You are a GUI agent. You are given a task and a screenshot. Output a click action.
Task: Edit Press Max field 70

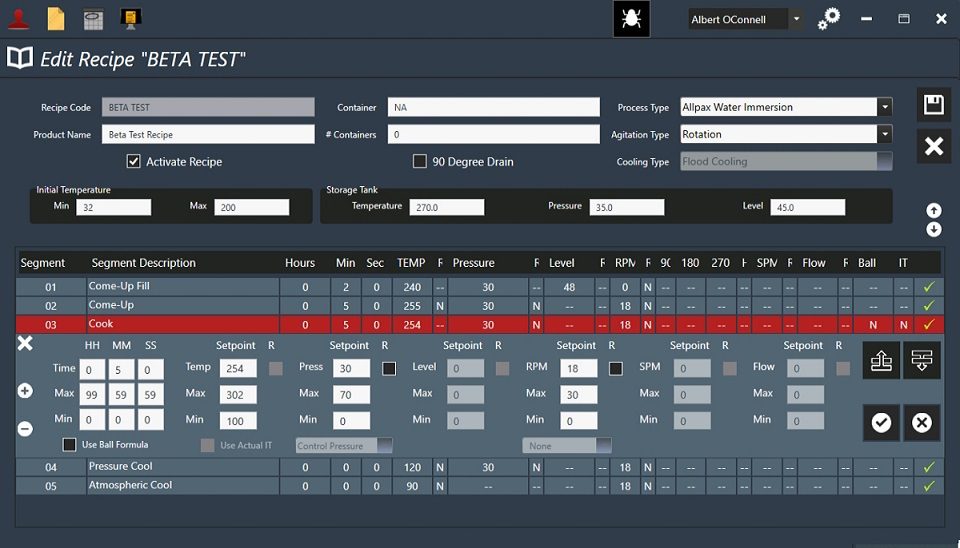[351, 394]
